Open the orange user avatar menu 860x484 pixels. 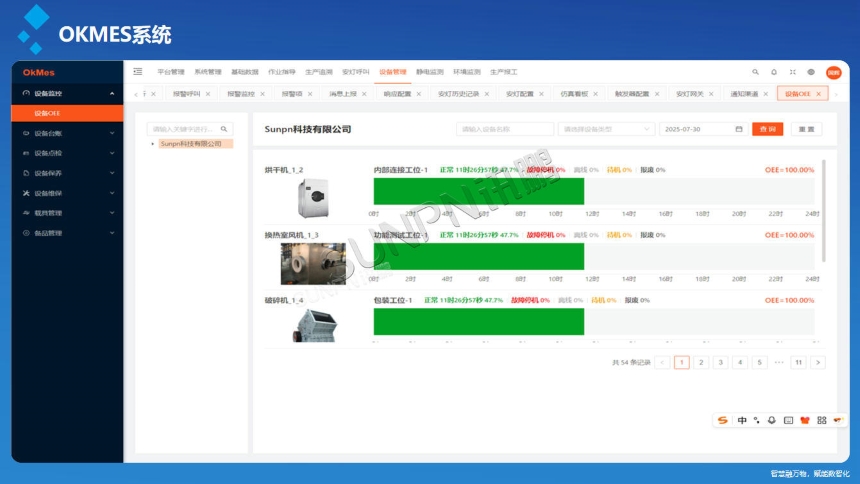pyautogui.click(x=834, y=72)
